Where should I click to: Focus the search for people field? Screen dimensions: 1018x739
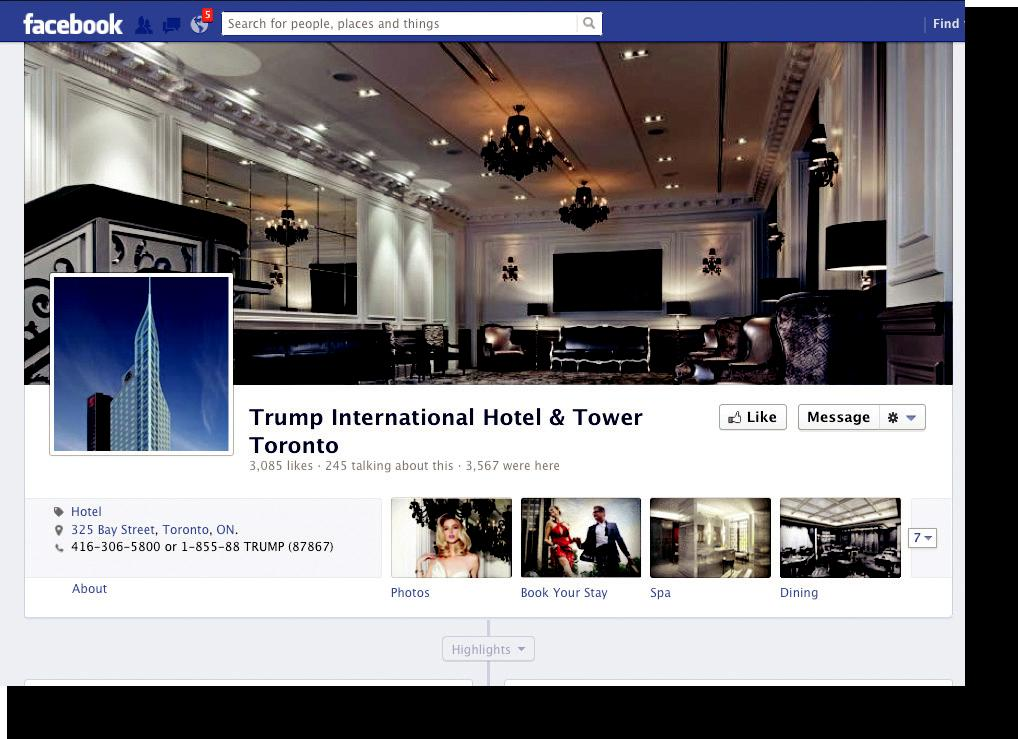pyautogui.click(x=400, y=23)
